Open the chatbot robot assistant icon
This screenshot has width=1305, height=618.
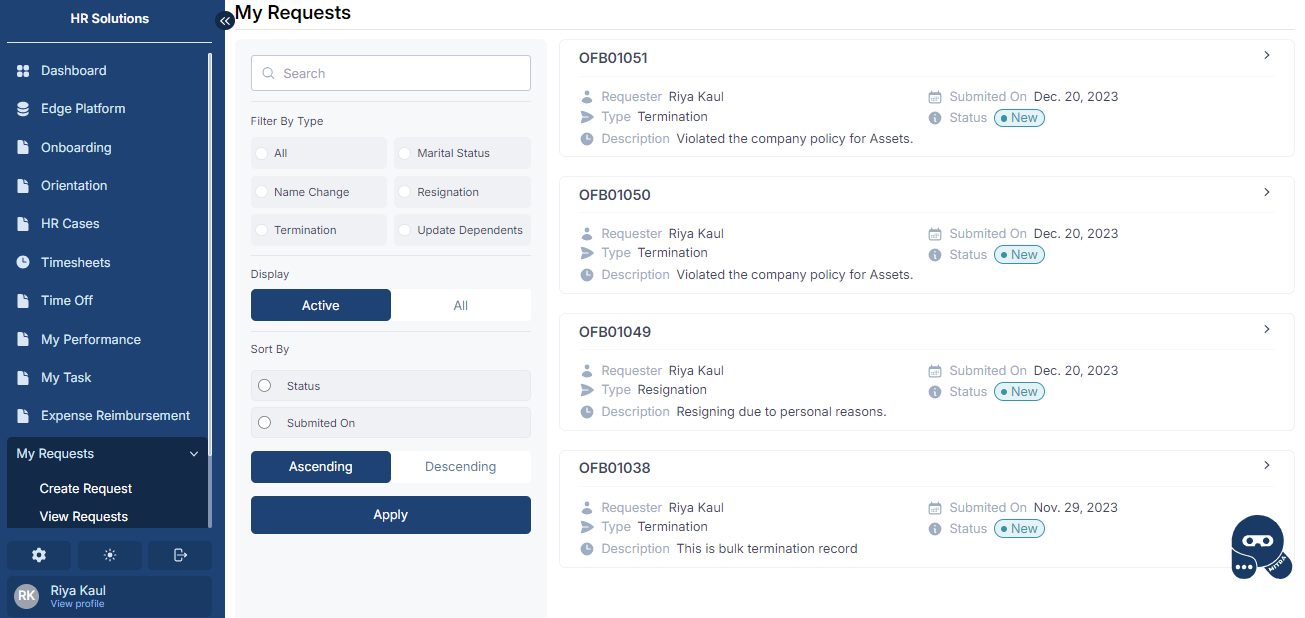click(1260, 547)
